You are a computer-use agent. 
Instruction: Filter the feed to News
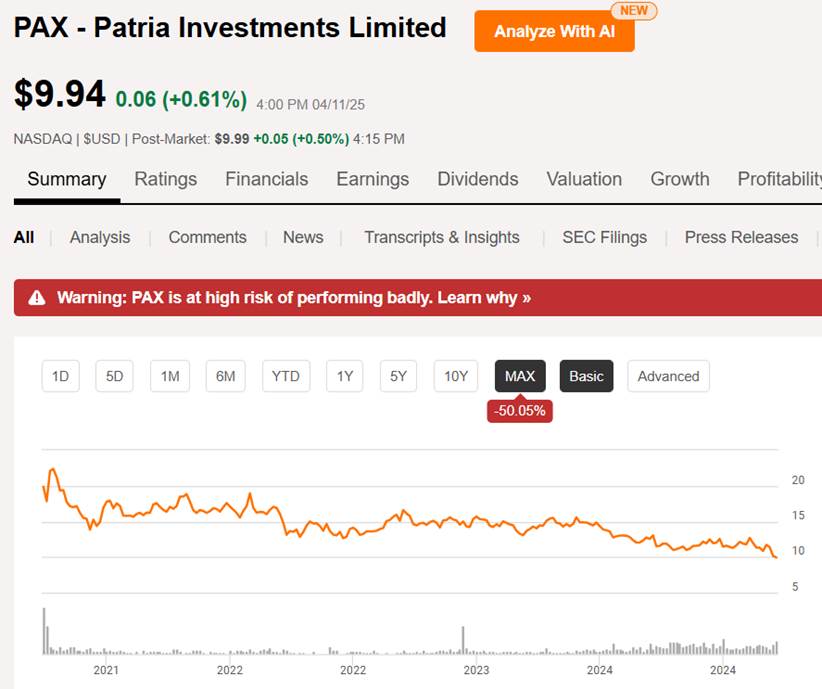303,238
